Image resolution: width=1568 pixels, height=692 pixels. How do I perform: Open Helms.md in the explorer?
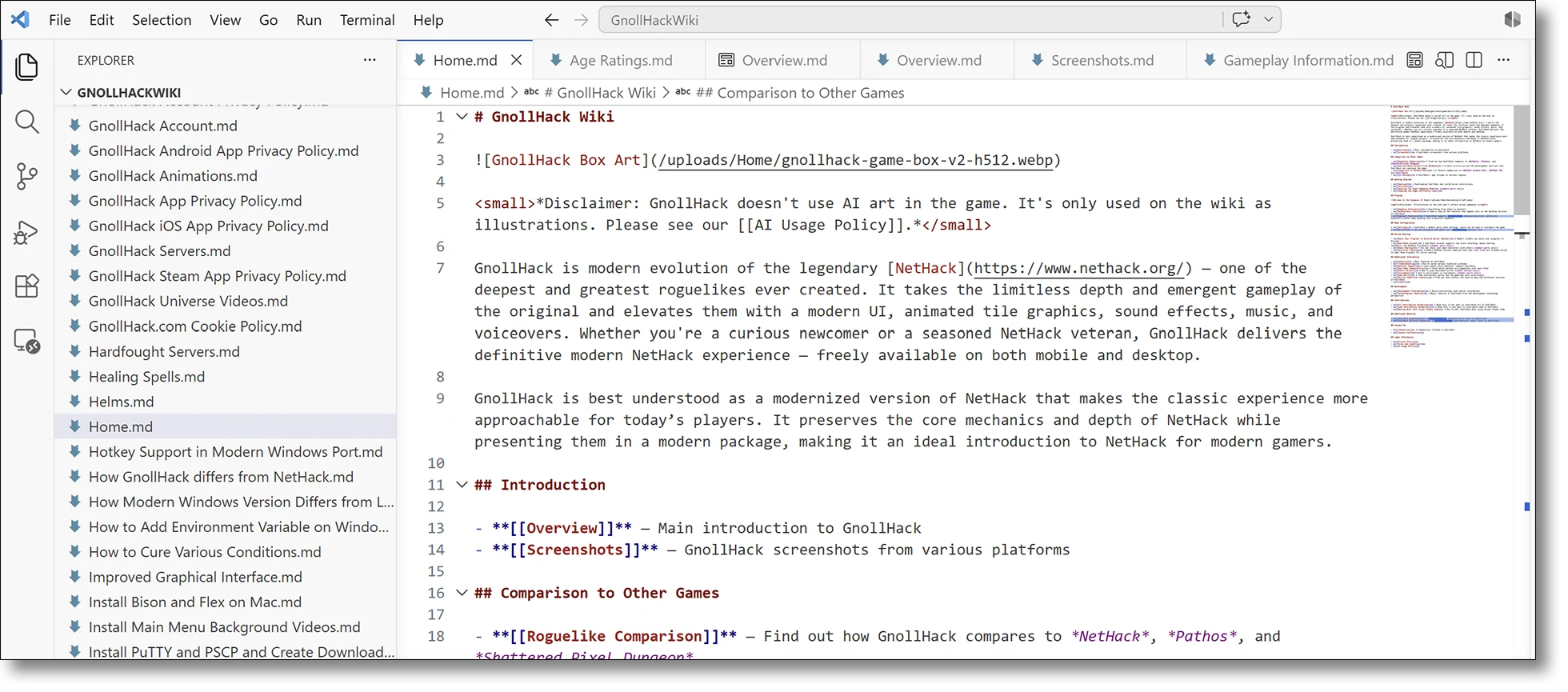click(121, 402)
